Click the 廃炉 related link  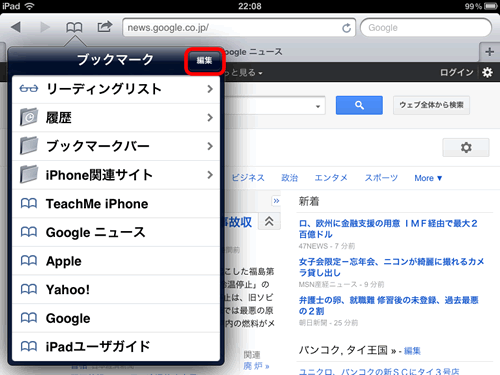click(x=256, y=366)
